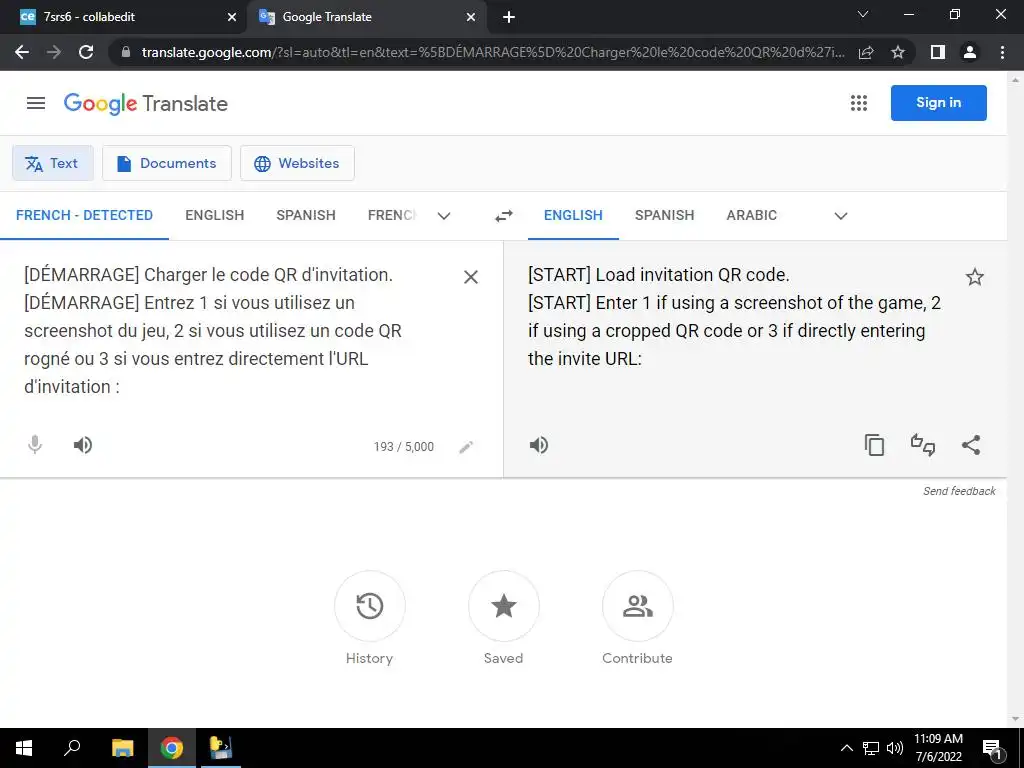
Task: Open the Python app on the taskbar
Action: click(x=221, y=748)
